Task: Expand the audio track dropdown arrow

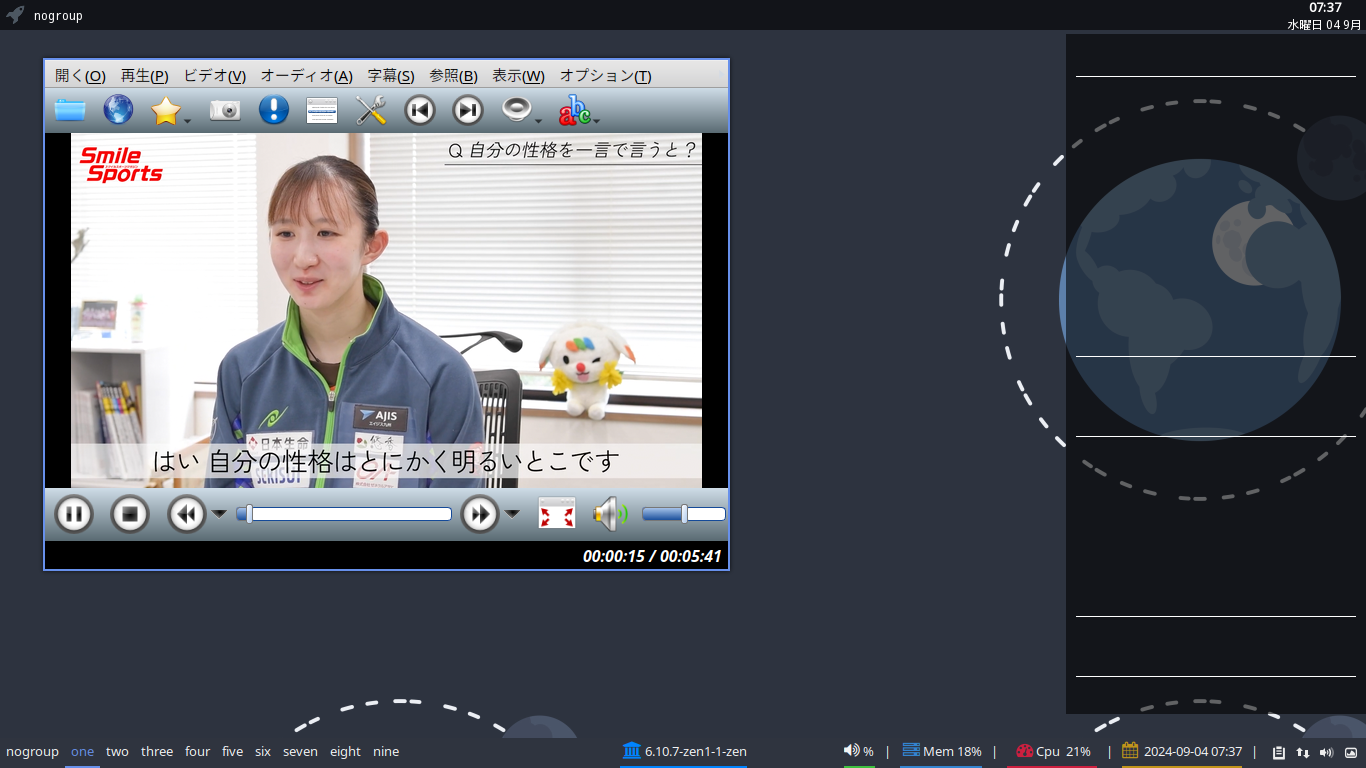Action: point(539,121)
